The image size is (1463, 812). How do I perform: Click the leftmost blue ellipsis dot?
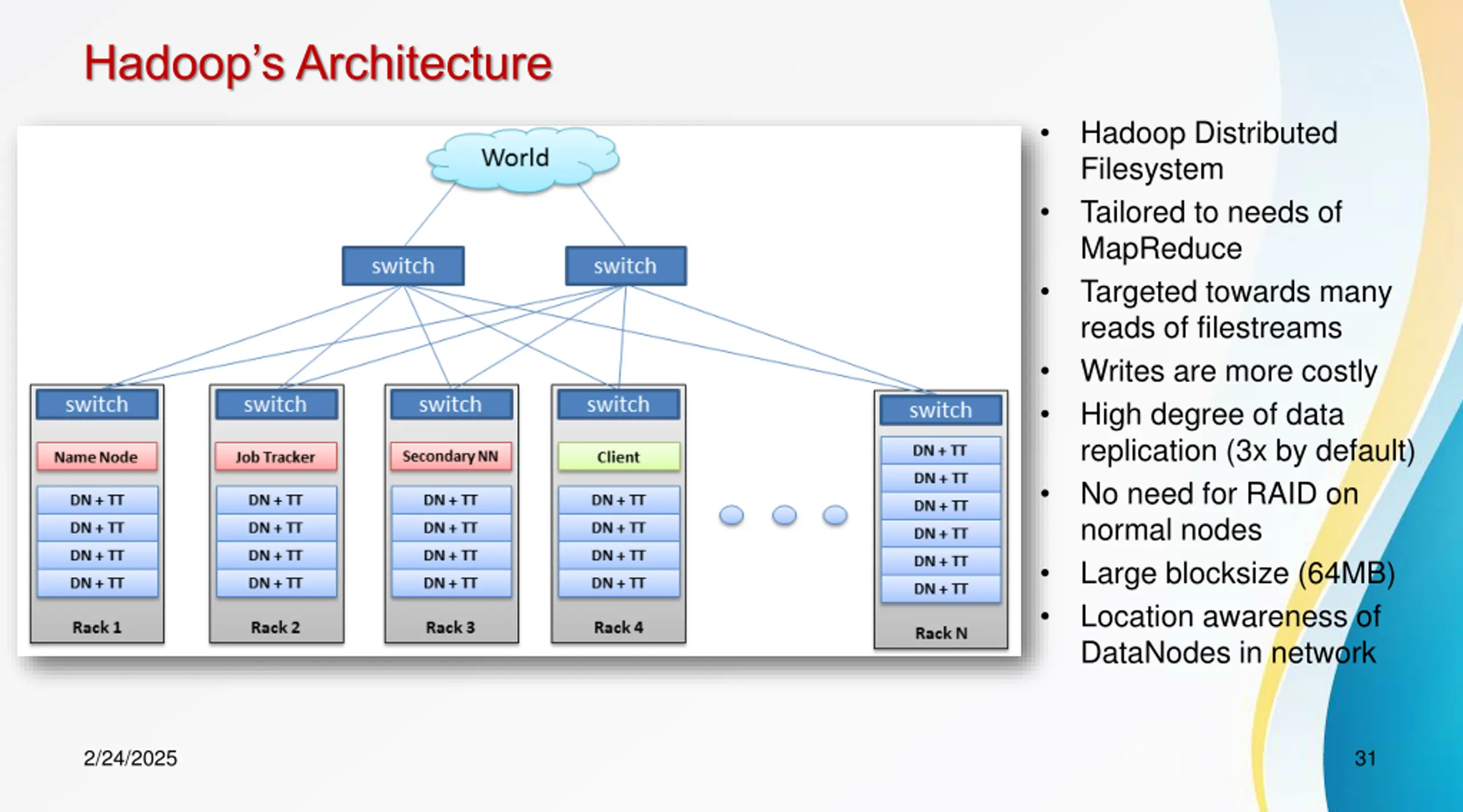click(731, 515)
